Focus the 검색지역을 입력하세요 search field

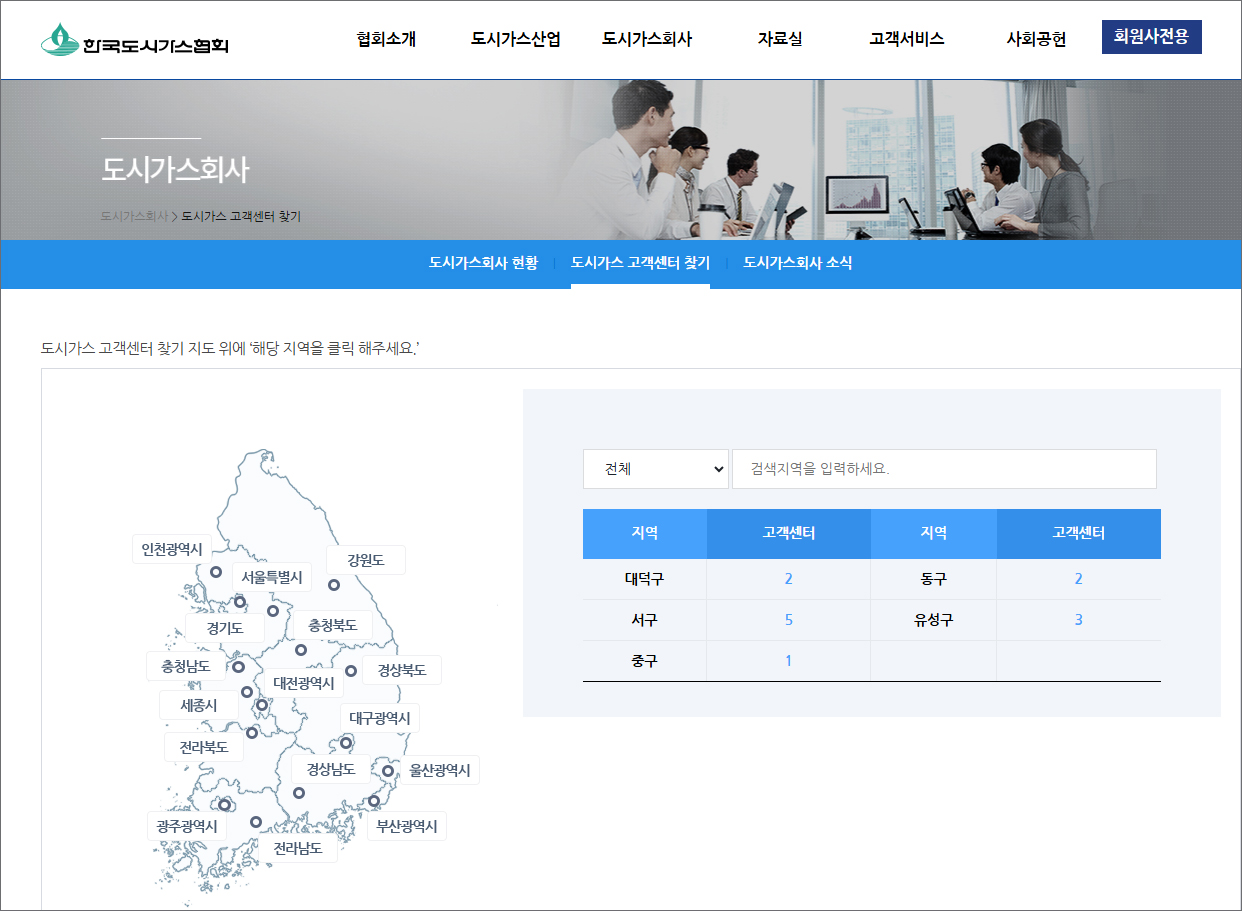point(944,469)
